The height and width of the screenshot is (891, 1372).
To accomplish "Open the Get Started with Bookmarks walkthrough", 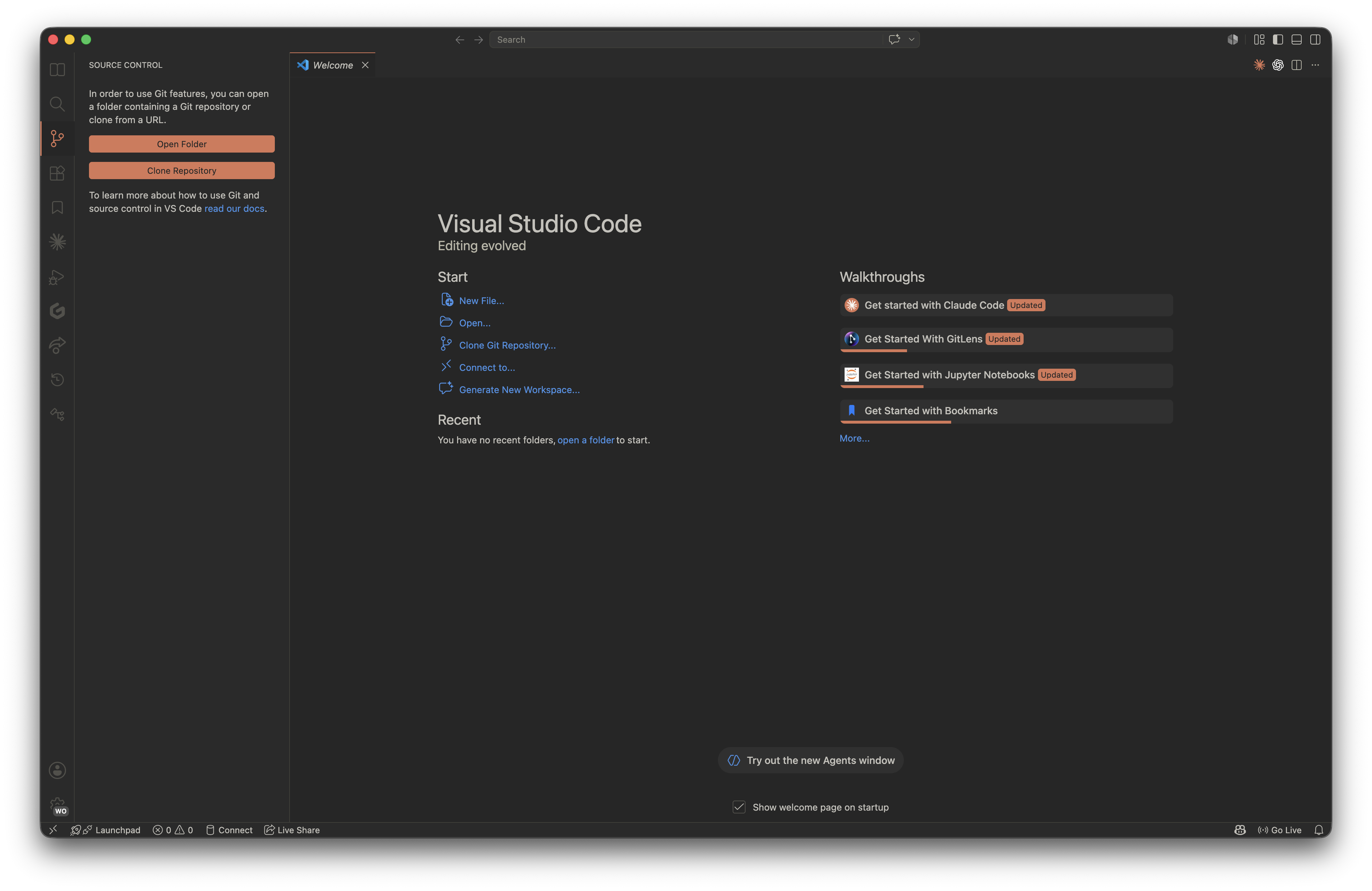I will pos(1006,411).
